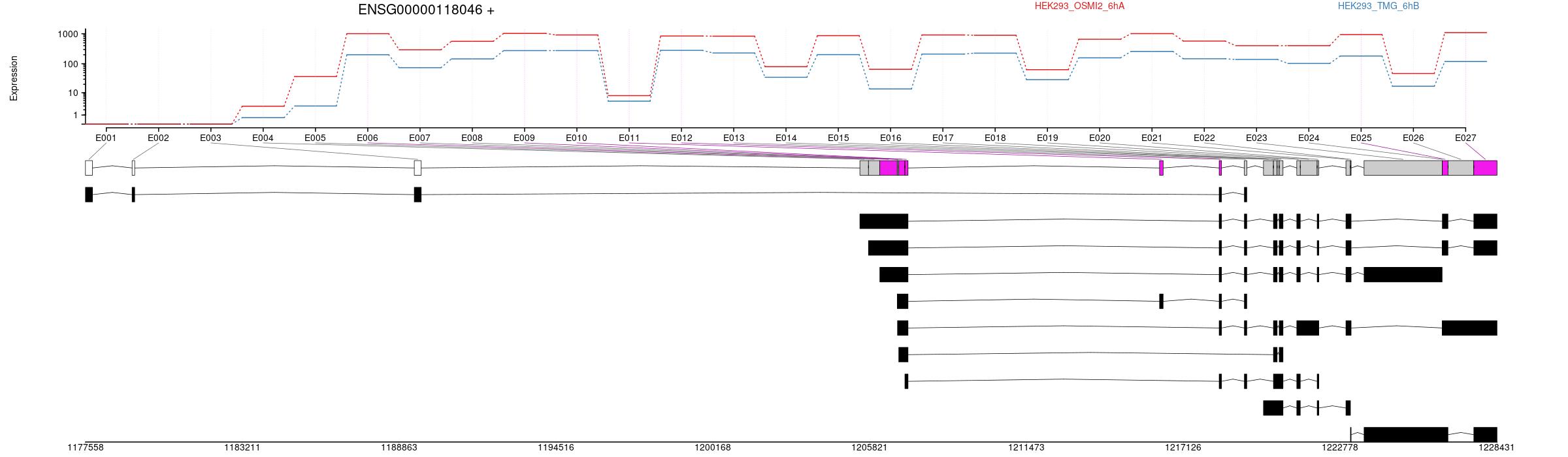Select exon bin label E014
The height and width of the screenshot is (457, 1568).
(786, 138)
